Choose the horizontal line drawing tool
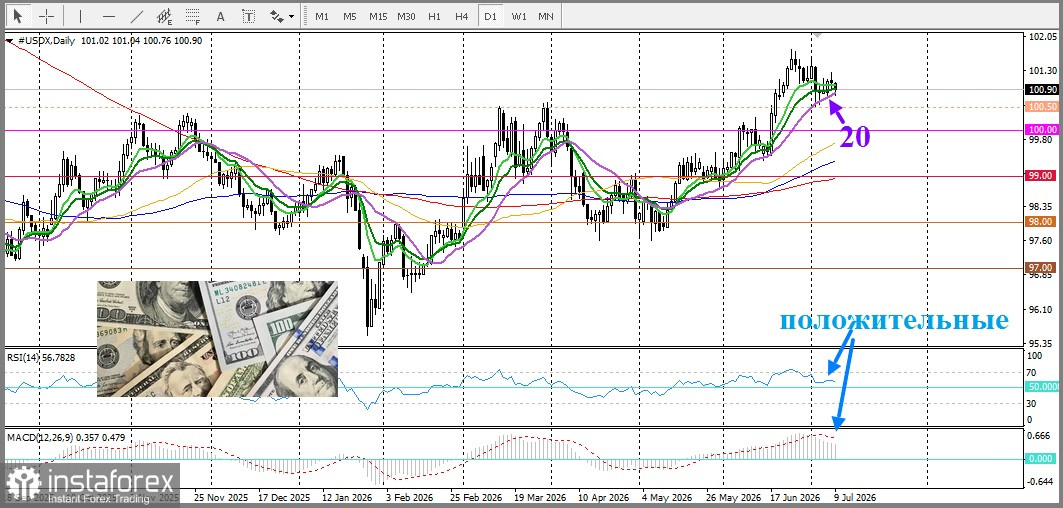The height and width of the screenshot is (508, 1063). tap(108, 16)
